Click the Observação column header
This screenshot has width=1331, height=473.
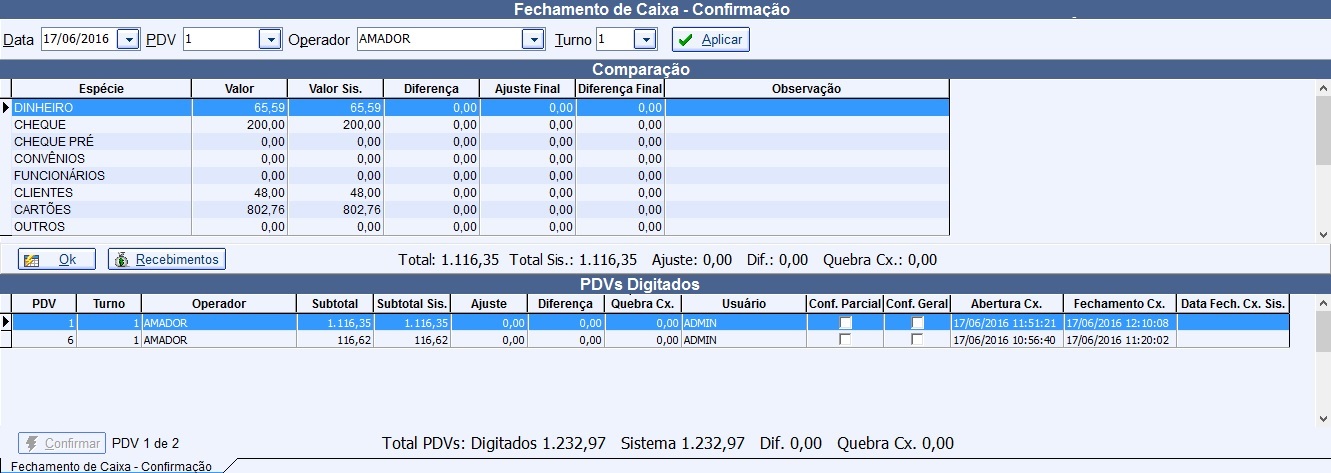tap(807, 89)
